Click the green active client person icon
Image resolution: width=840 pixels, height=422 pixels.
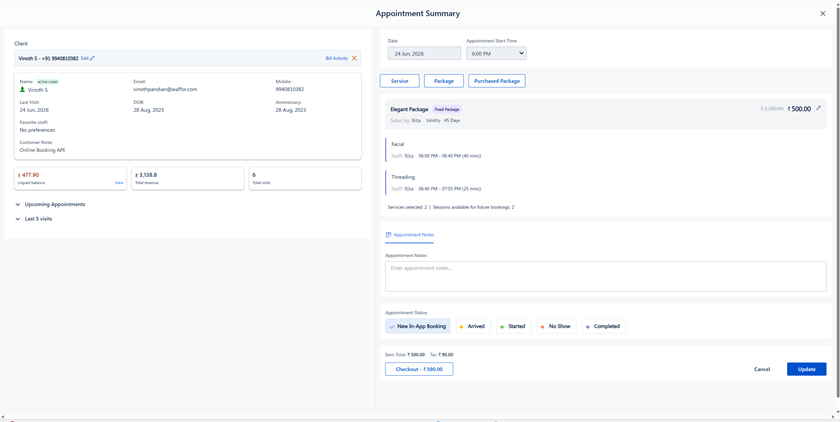click(x=22, y=89)
